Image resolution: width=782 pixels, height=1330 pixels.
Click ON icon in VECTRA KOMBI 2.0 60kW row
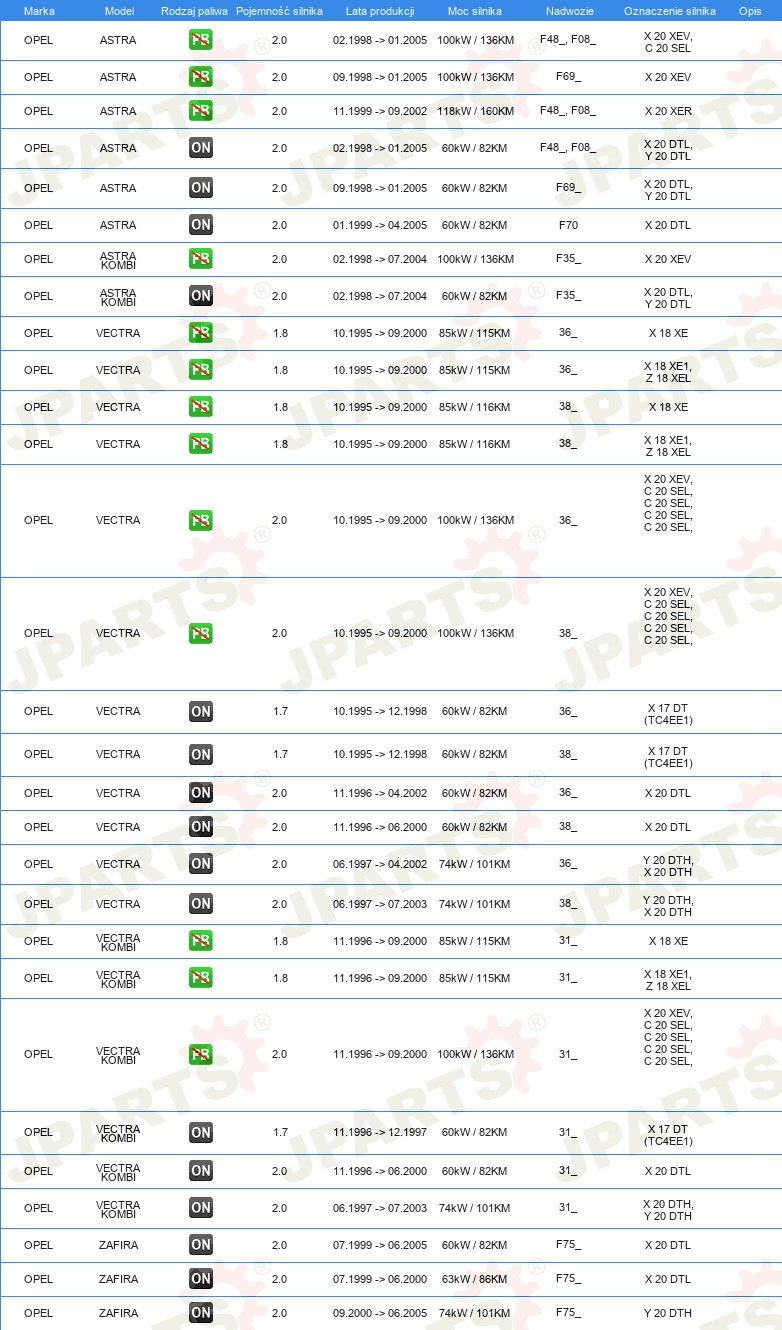[x=201, y=1171]
